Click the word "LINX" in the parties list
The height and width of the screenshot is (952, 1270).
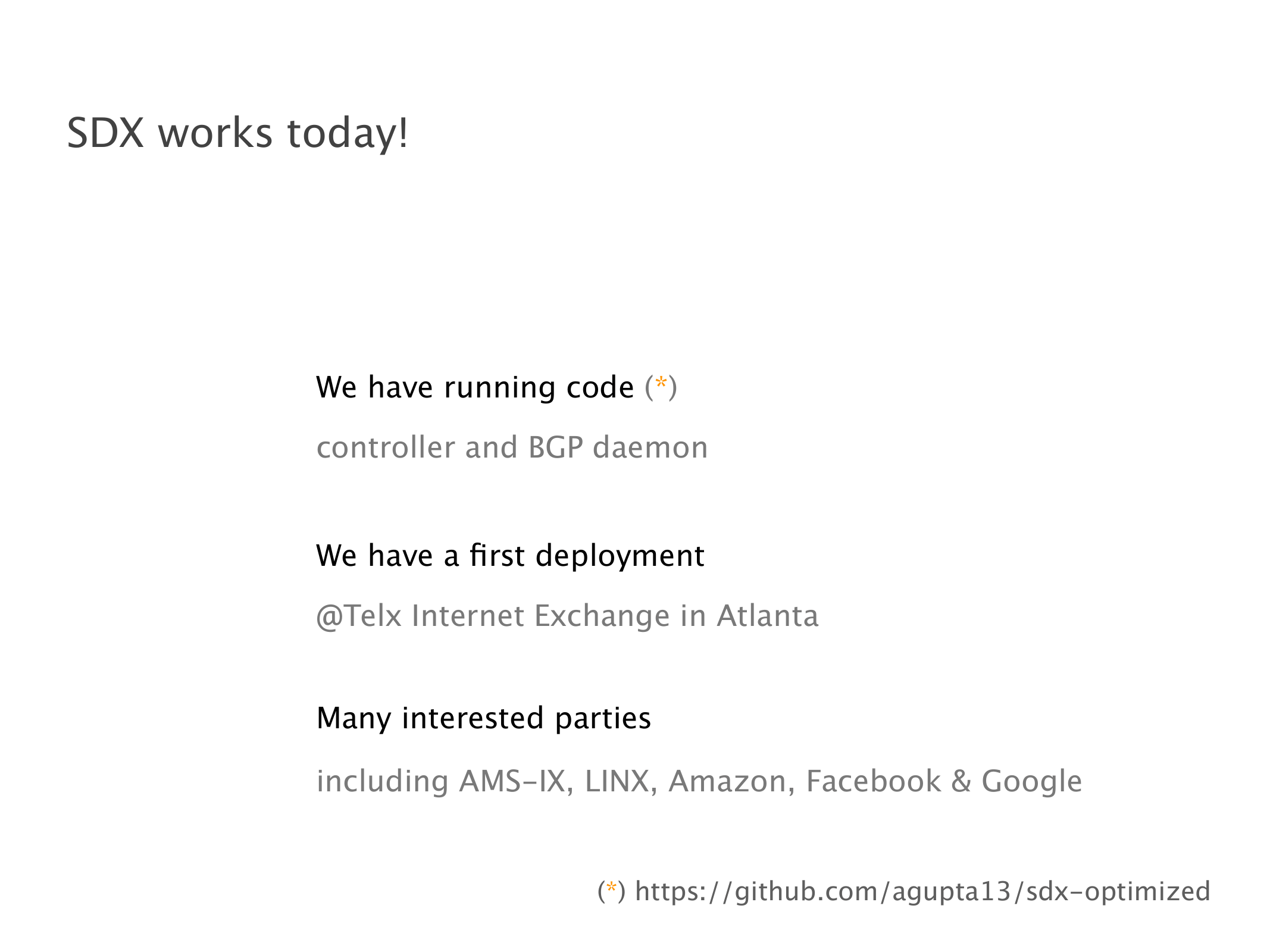[617, 781]
